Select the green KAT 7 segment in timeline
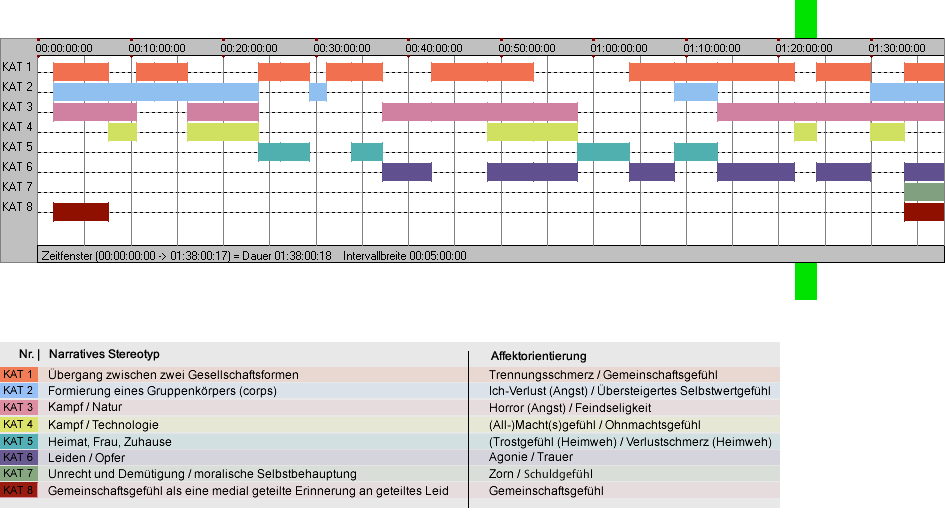The image size is (945, 530). [924, 192]
